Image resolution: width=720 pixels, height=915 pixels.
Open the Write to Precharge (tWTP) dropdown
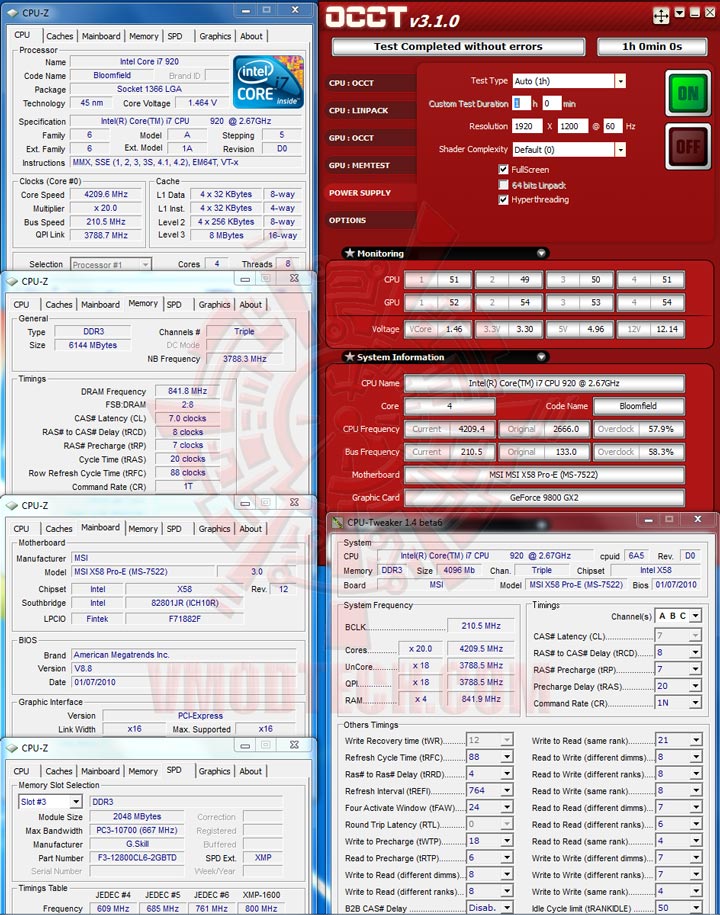tap(507, 841)
